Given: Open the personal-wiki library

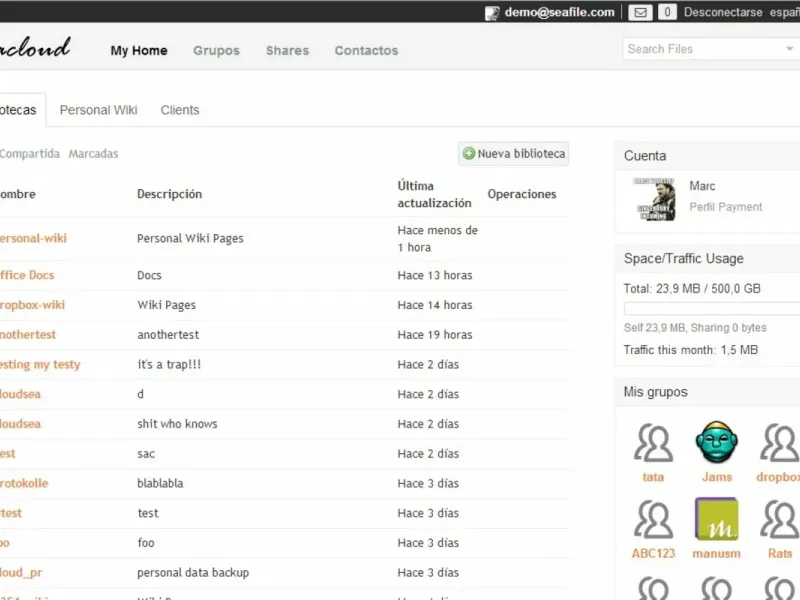Looking at the screenshot, I should (x=33, y=238).
